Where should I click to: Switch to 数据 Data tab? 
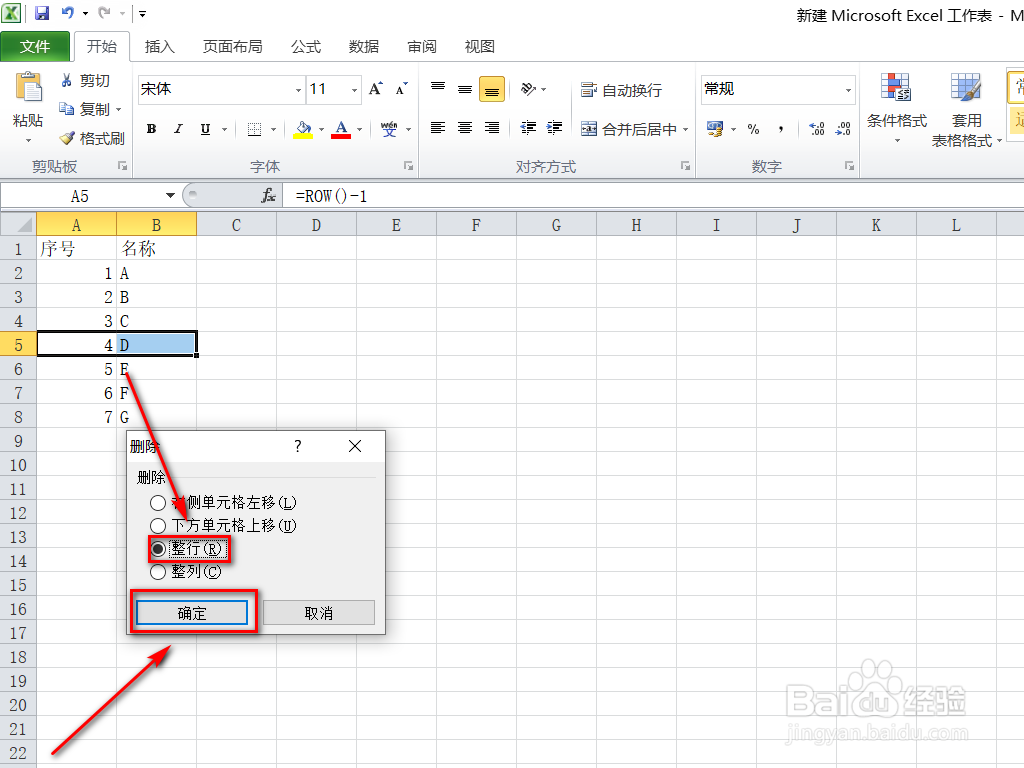point(364,46)
